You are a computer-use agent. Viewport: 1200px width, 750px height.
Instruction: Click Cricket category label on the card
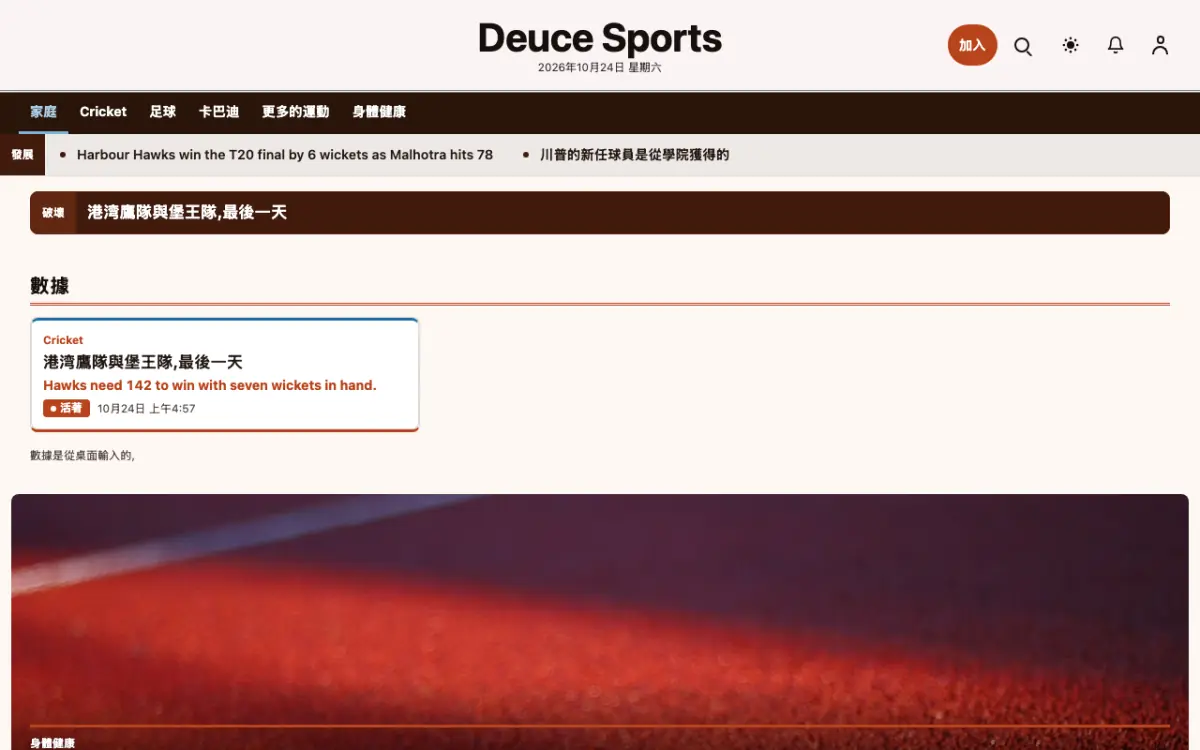pos(63,340)
